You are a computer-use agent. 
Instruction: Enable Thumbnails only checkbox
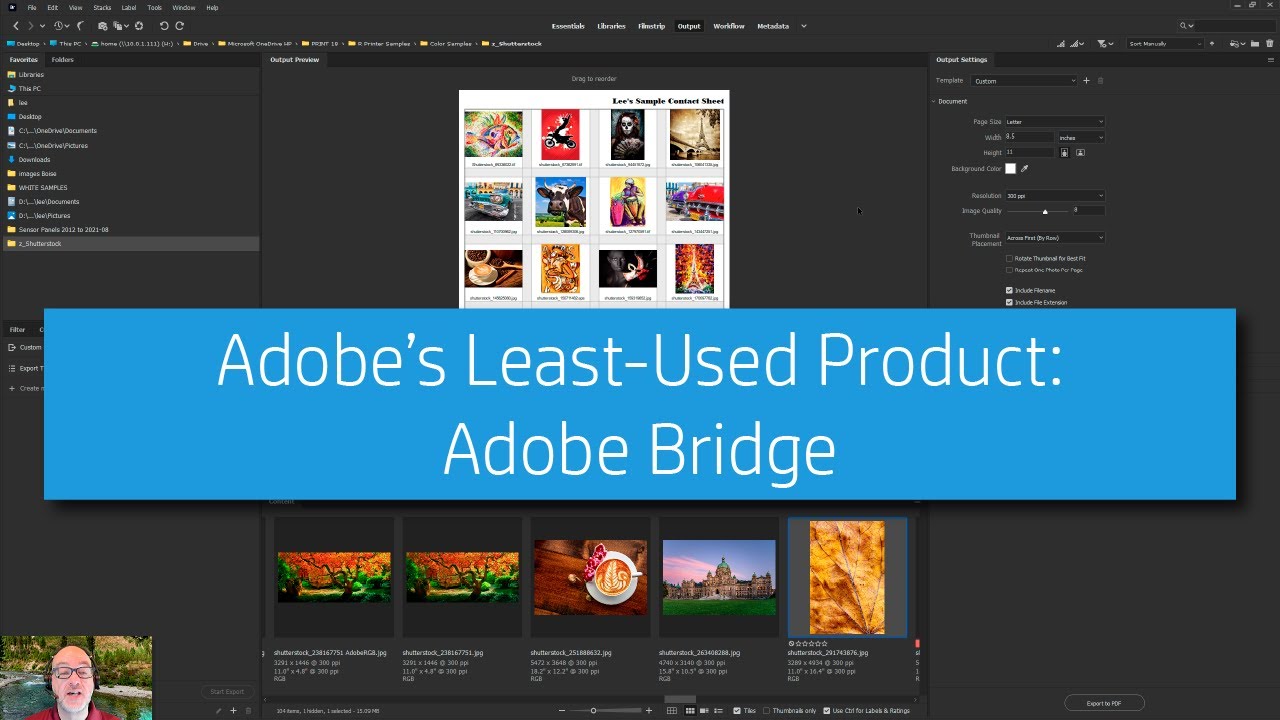(766, 710)
